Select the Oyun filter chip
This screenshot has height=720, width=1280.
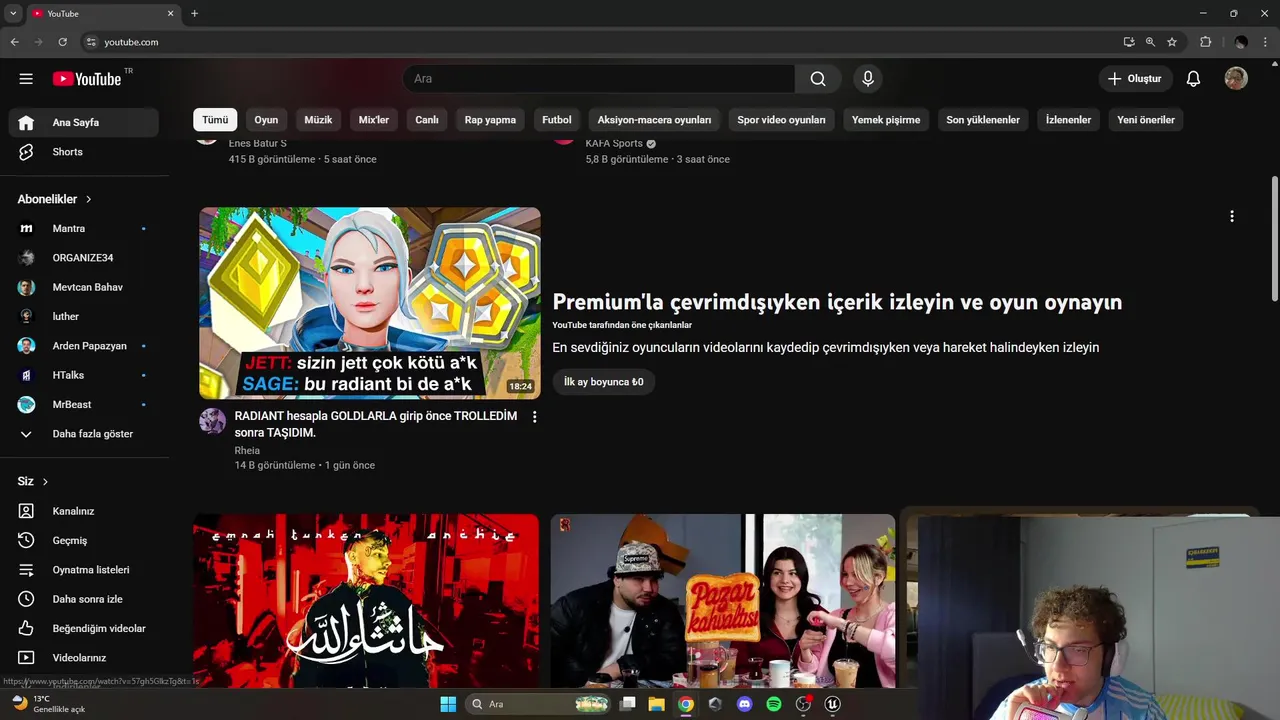pos(266,120)
